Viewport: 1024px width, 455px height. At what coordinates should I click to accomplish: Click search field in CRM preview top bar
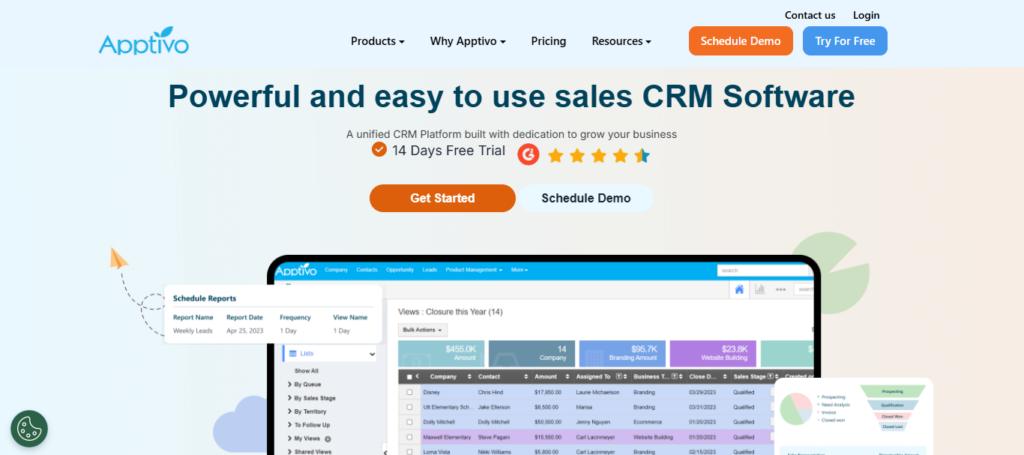764,270
